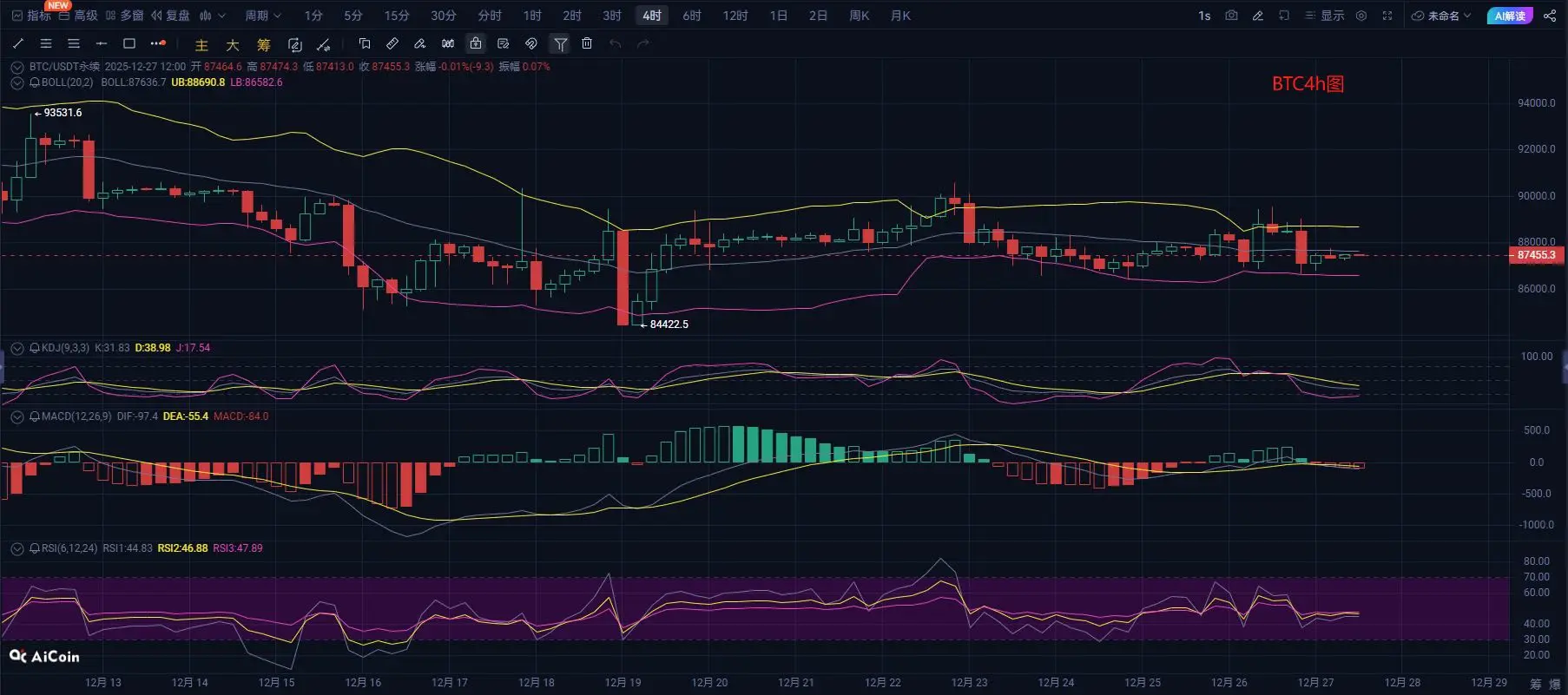The image size is (1568, 695).
Task: Start 复盘 replay mode
Action: click(170, 16)
